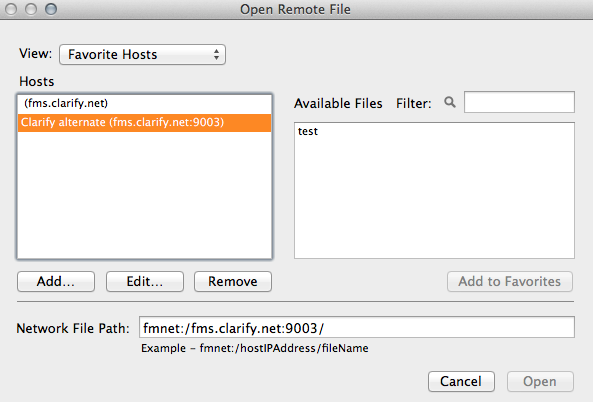Click the View popup stepper arrows
This screenshot has width=593, height=402.
(x=216, y=54)
